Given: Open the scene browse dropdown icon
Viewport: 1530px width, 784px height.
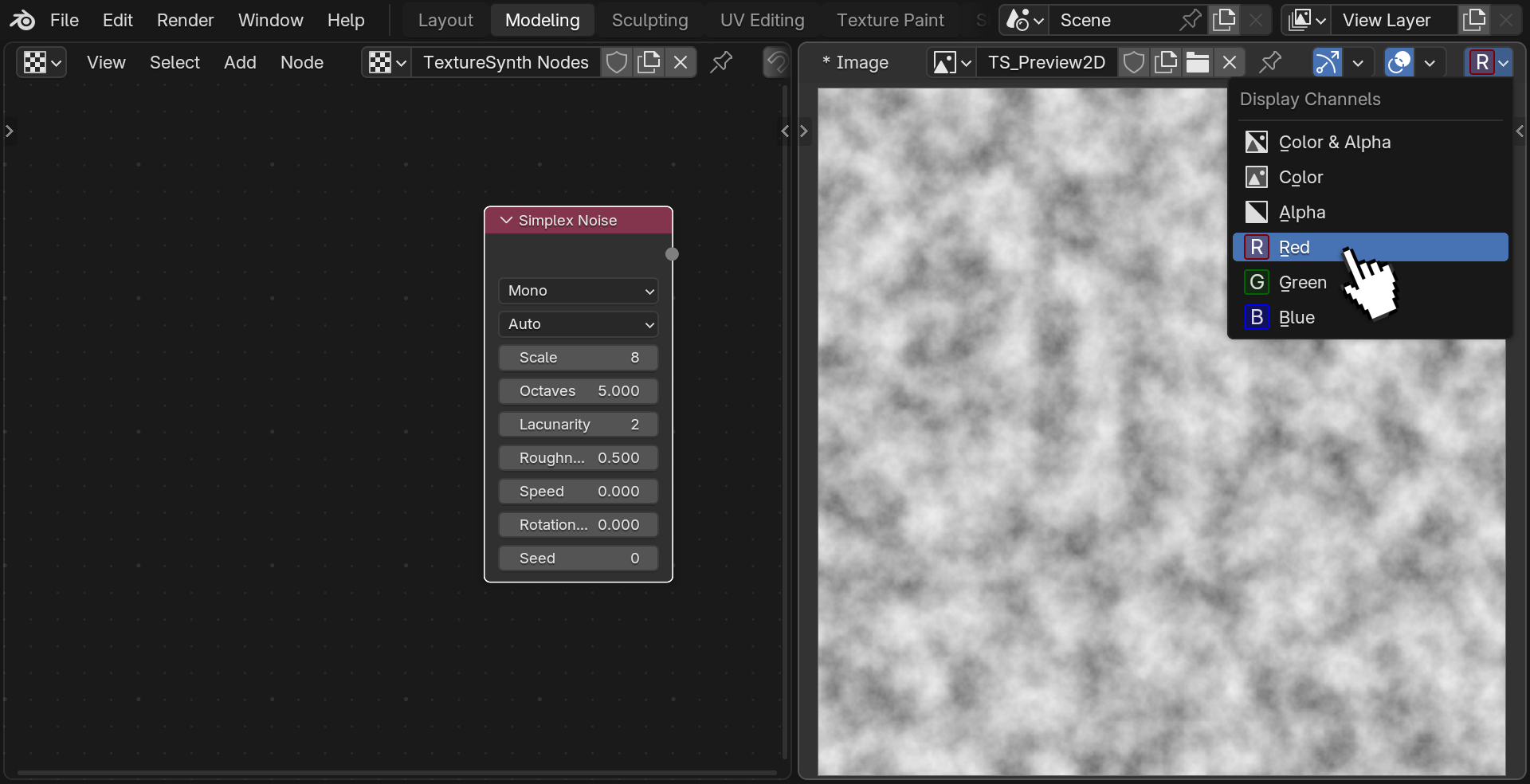Looking at the screenshot, I should pyautogui.click(x=1024, y=20).
